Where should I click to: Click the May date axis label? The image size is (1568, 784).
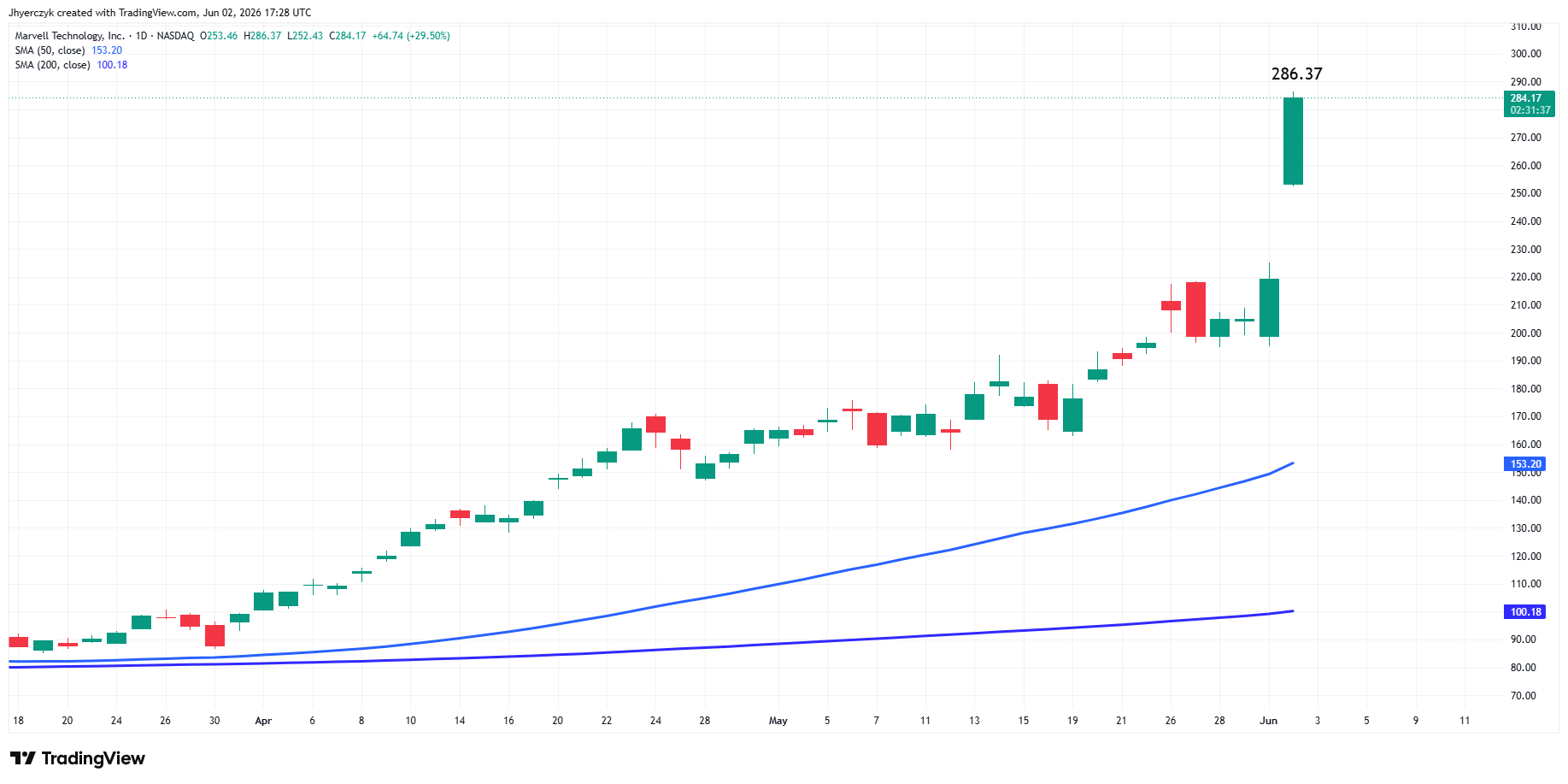pyautogui.click(x=778, y=721)
